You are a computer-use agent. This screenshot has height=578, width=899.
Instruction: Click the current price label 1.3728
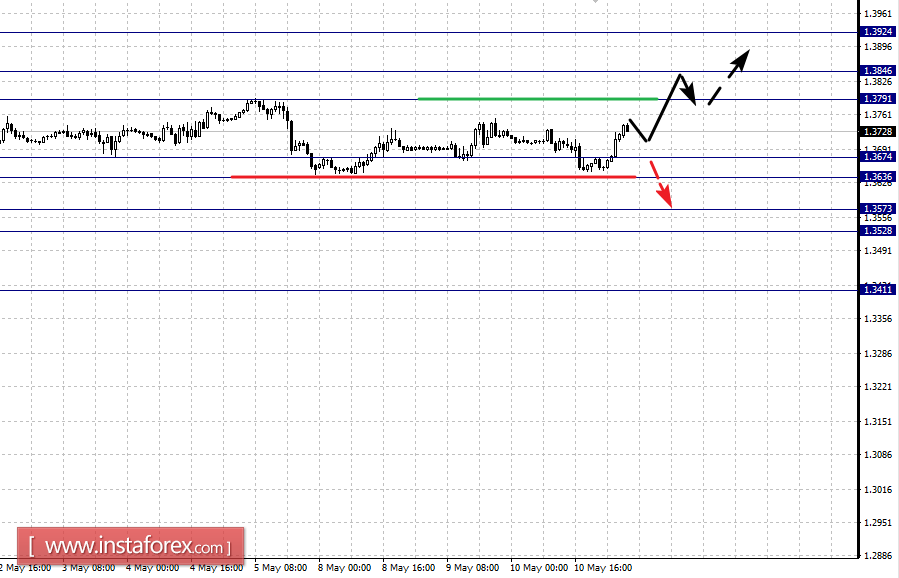click(877, 132)
